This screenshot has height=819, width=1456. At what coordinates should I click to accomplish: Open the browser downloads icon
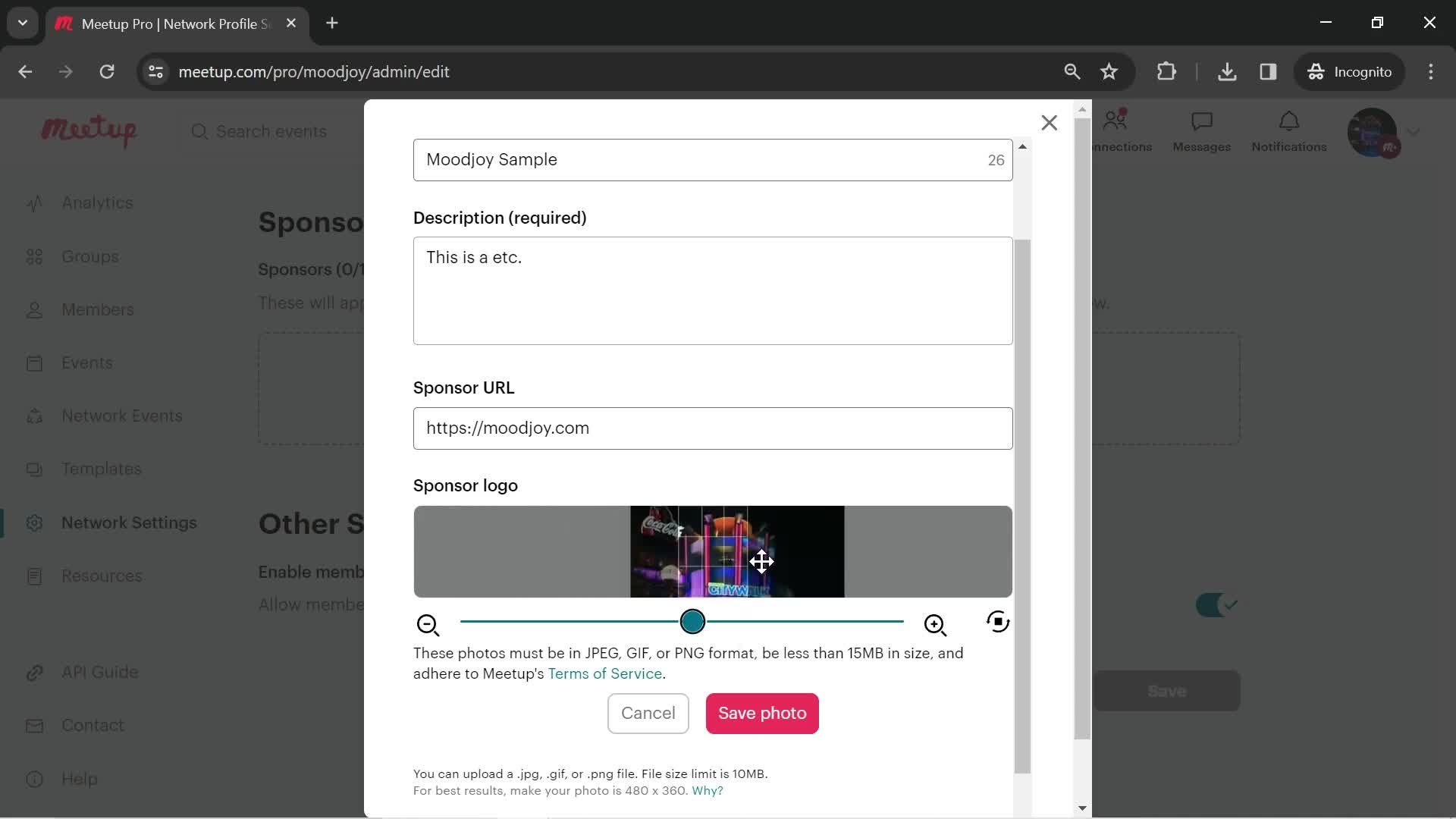click(1227, 72)
